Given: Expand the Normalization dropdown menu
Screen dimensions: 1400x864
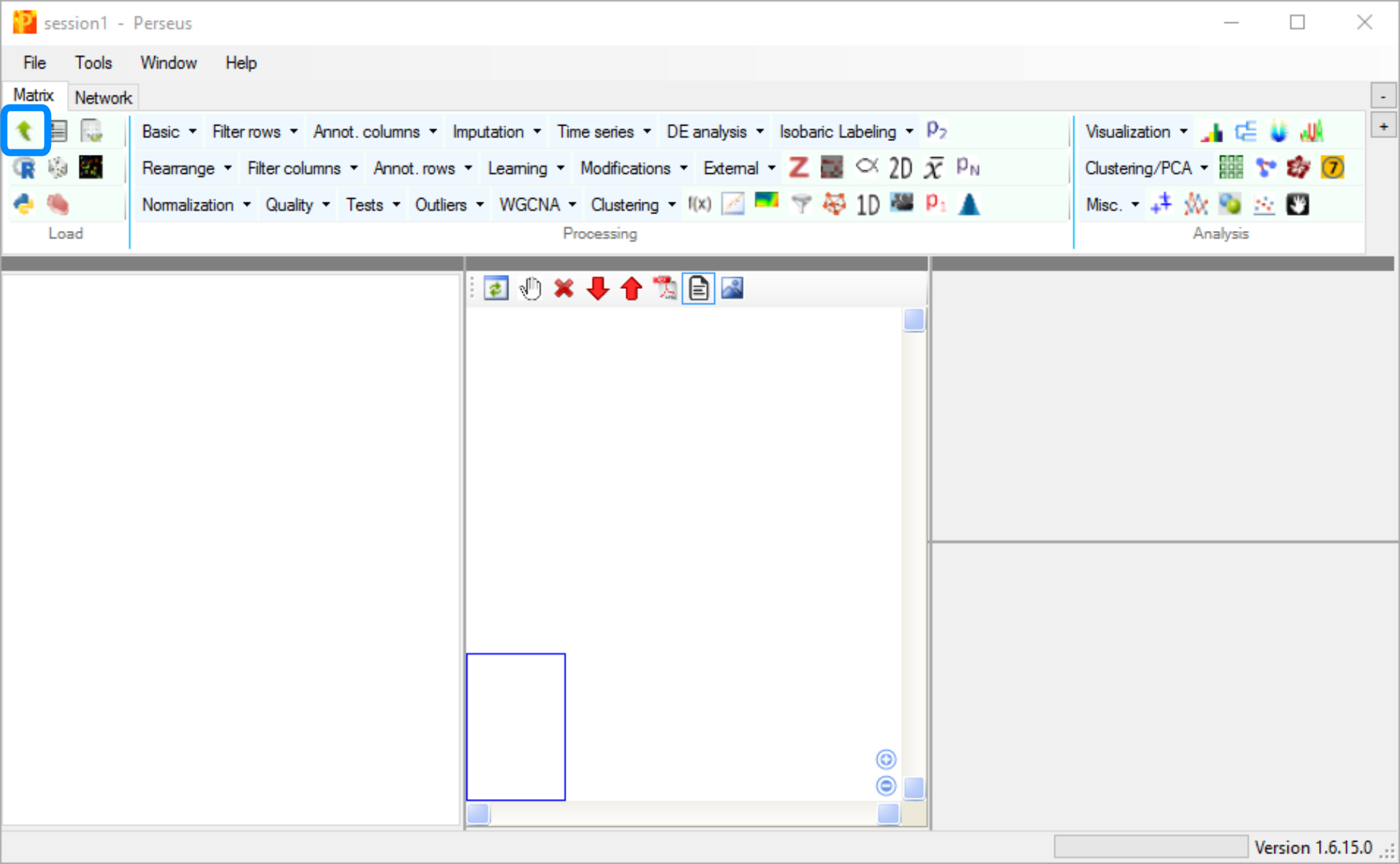Looking at the screenshot, I should [196, 204].
